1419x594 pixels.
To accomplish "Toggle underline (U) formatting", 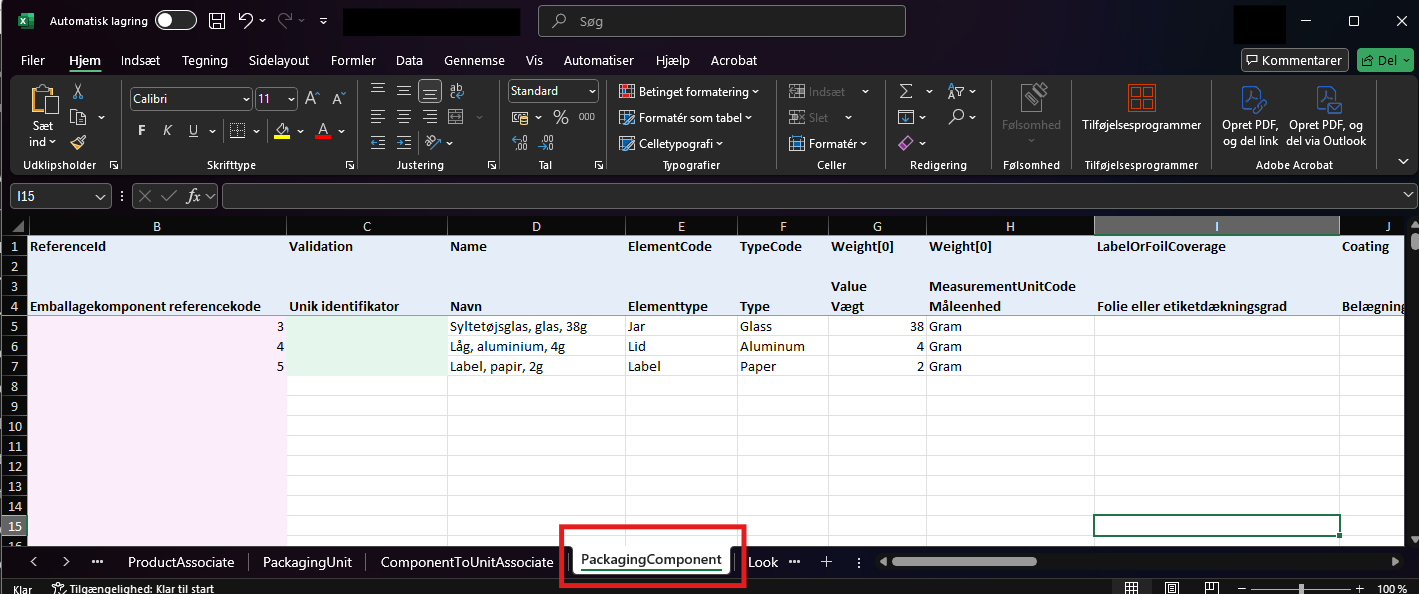I will click(193, 130).
